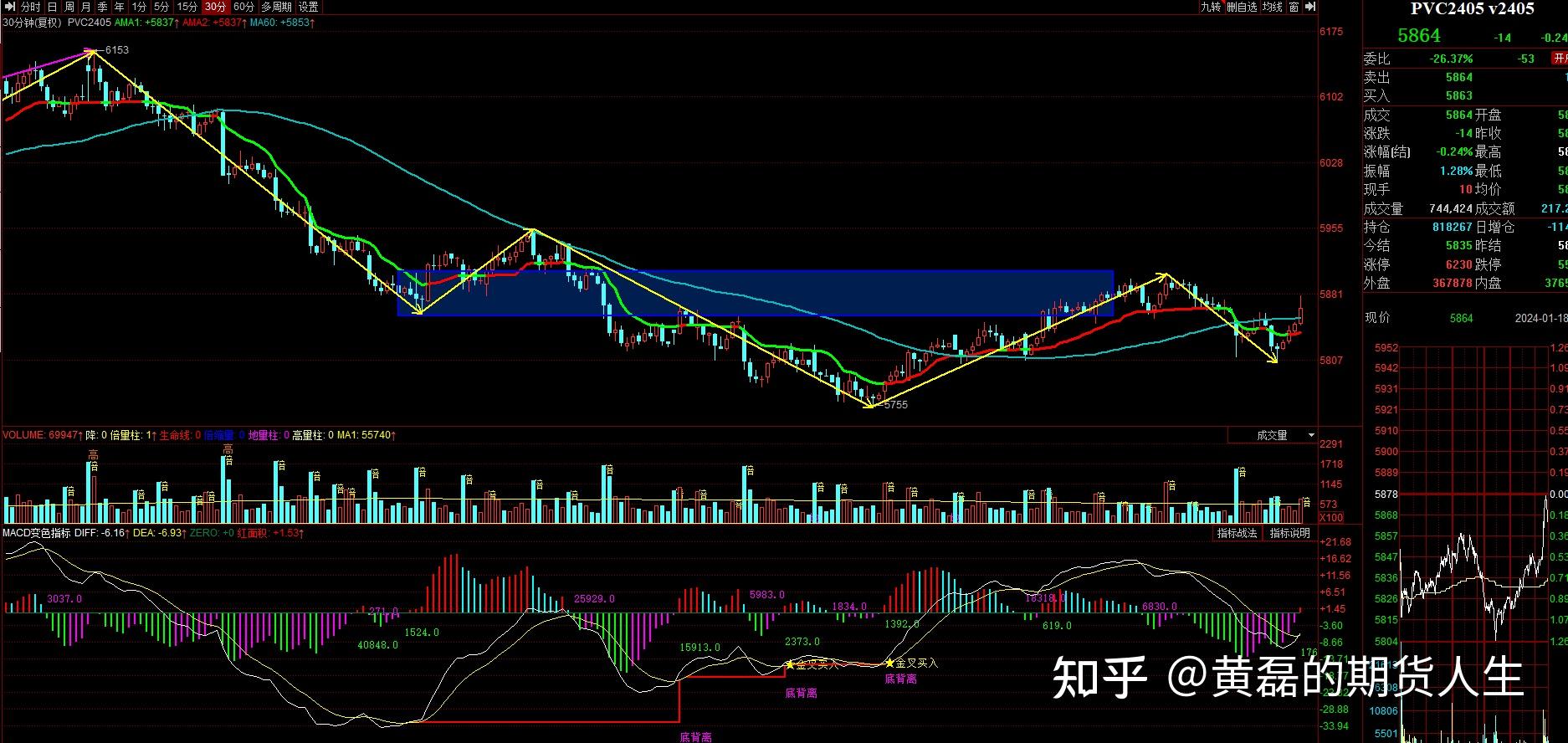Switch chart to 60分 period
1568x743 pixels.
tap(243, 7)
